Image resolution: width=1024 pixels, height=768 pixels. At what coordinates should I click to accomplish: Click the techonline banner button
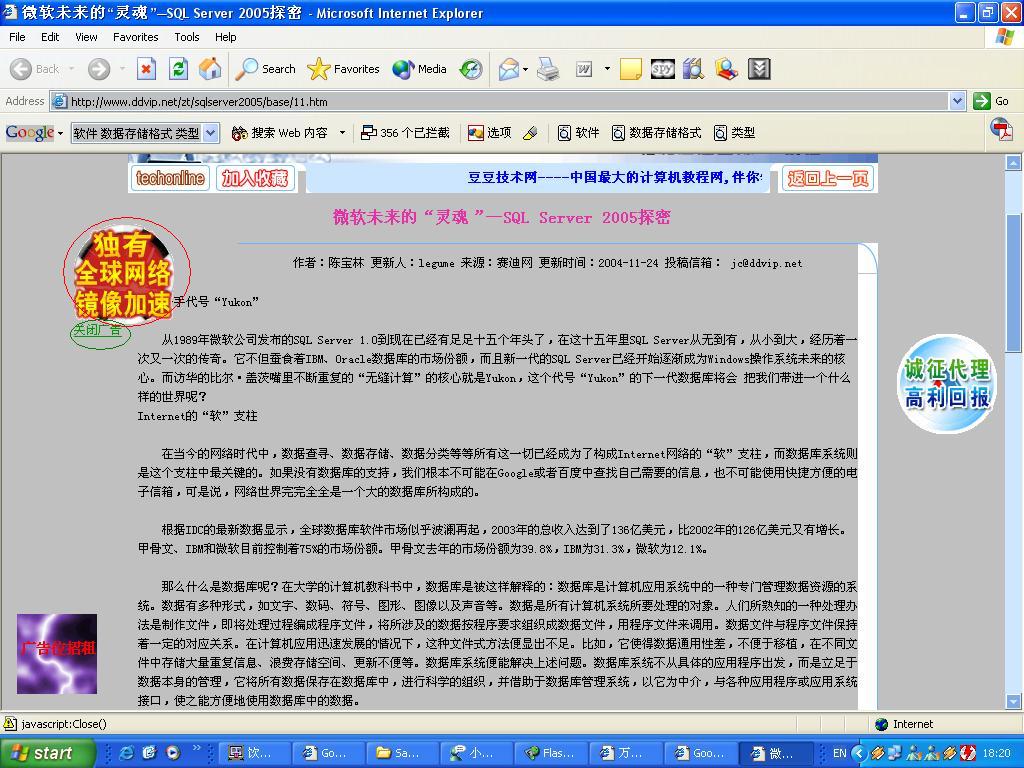pyautogui.click(x=170, y=178)
